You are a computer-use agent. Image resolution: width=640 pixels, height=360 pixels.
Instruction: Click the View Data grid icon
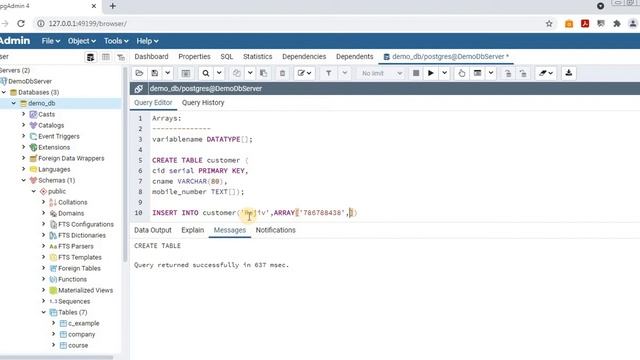[106, 57]
